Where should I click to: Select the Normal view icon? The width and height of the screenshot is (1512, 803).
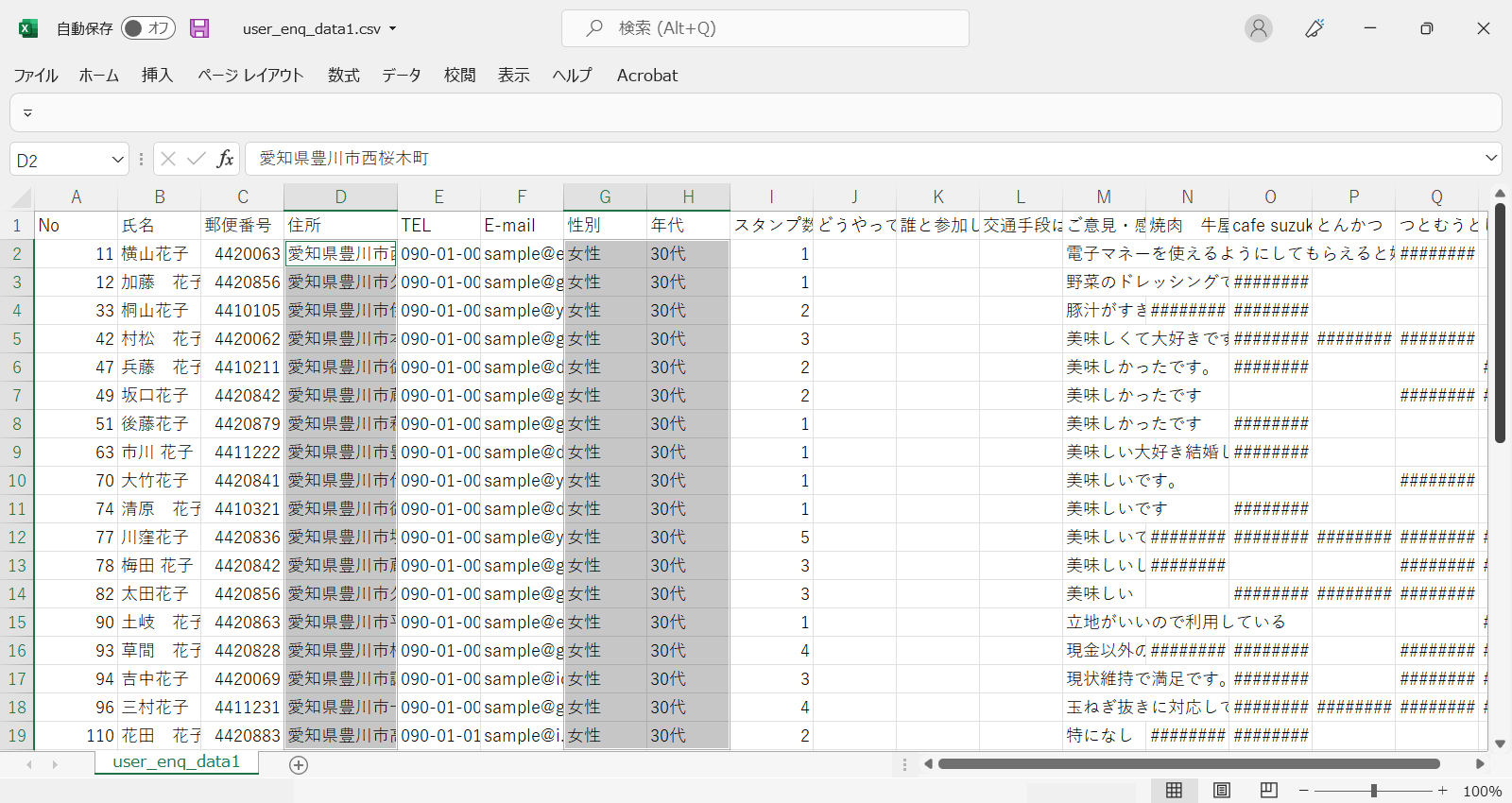tap(1174, 791)
